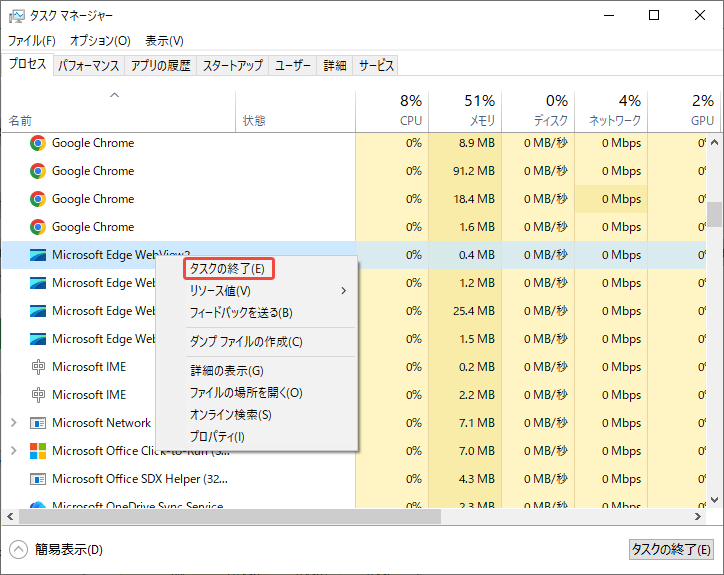Click the Task Manager title bar icon
The width and height of the screenshot is (724, 575).
pyautogui.click(x=16, y=16)
